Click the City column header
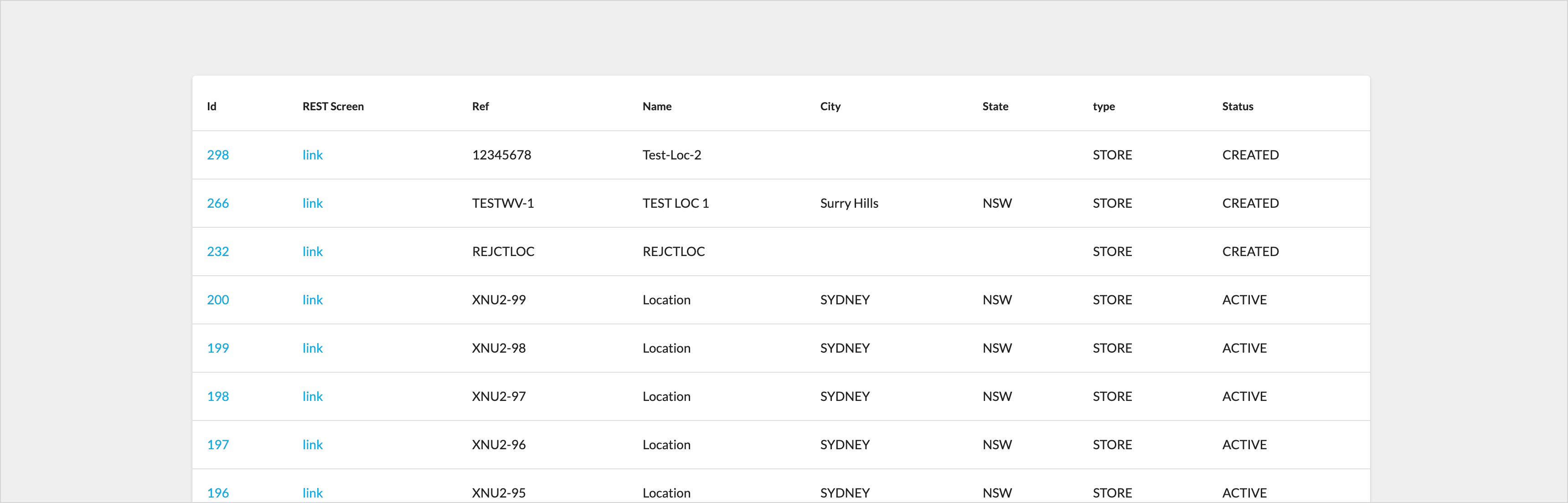Image resolution: width=1568 pixels, height=503 pixels. click(x=830, y=107)
